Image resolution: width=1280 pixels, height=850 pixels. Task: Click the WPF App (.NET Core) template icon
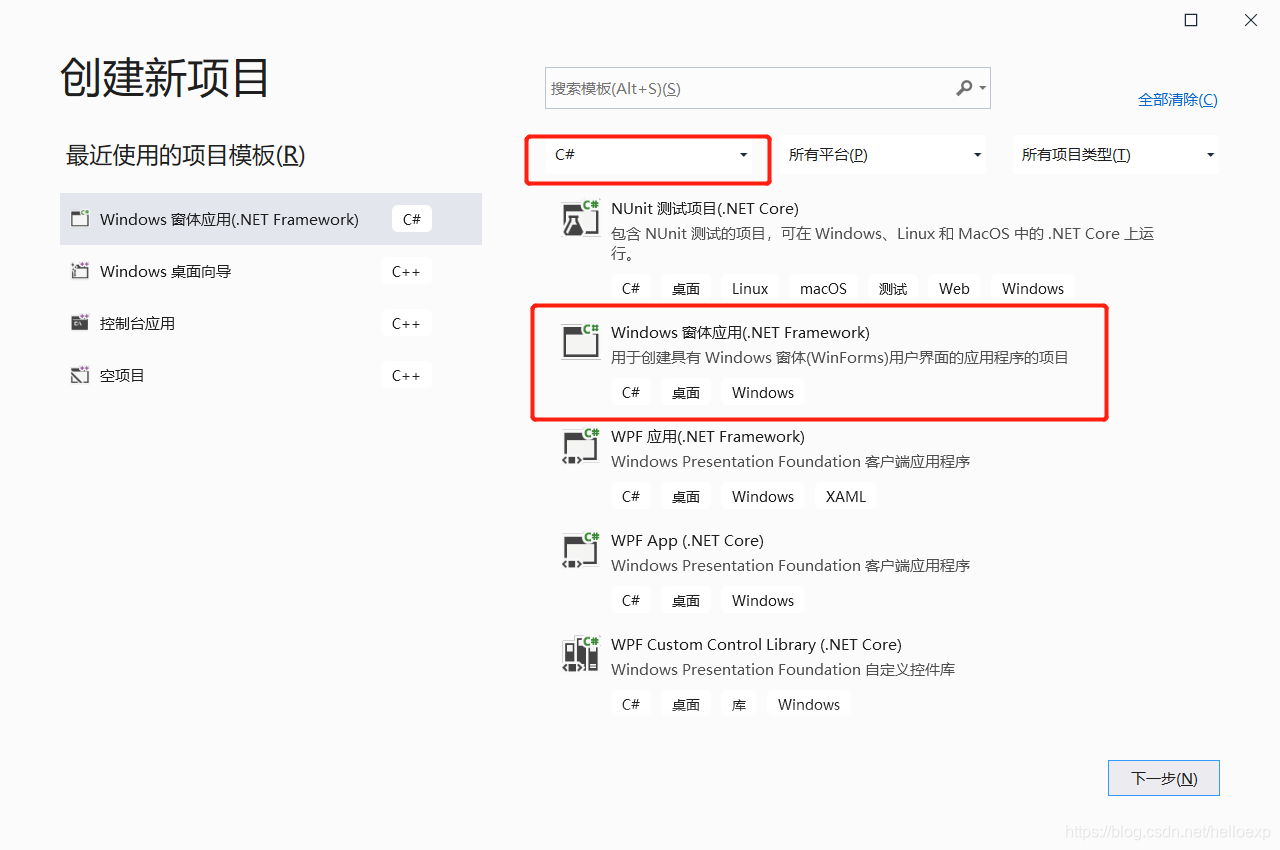pos(580,551)
